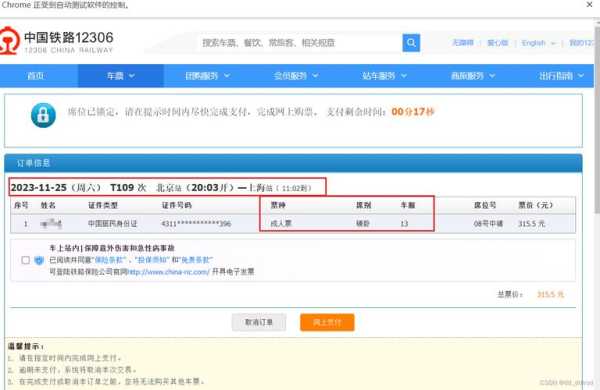
Task: Close the Chrome automation notice bar
Action: point(589,5)
